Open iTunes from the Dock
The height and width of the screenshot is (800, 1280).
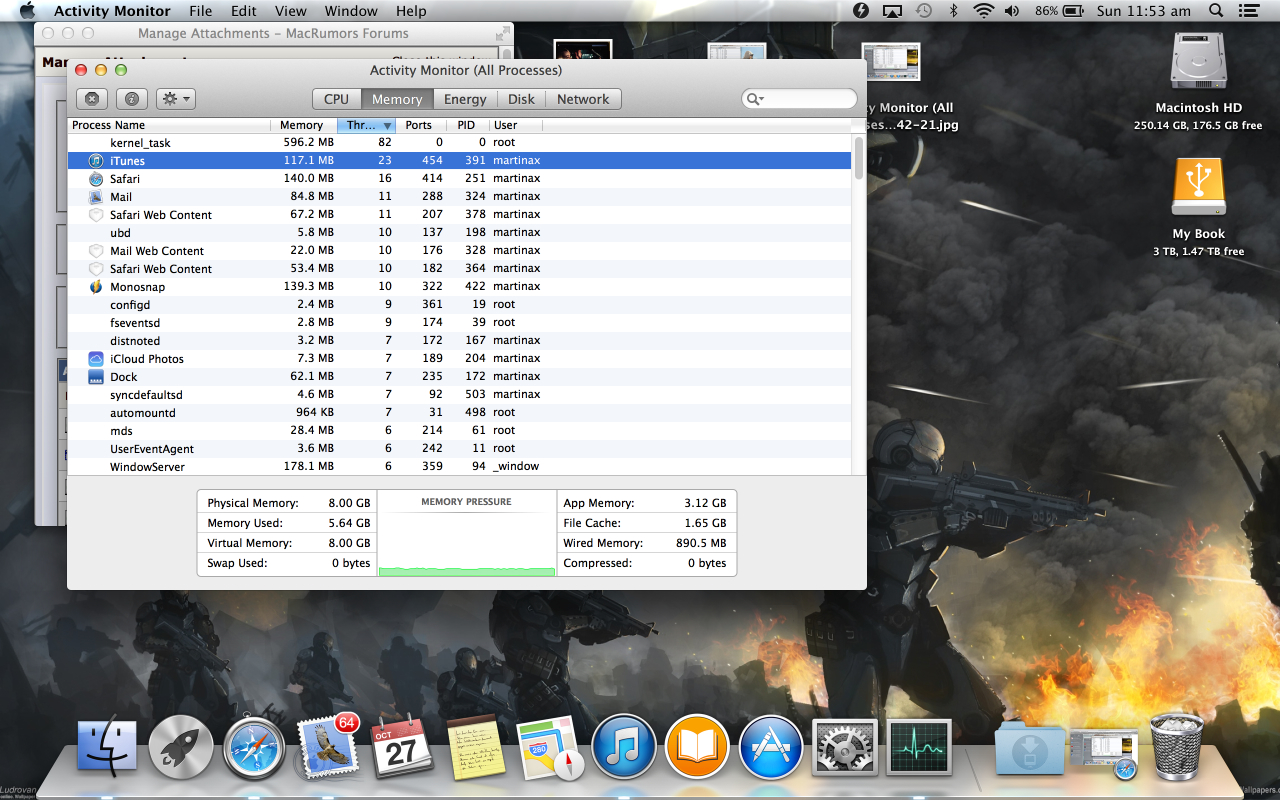[623, 748]
